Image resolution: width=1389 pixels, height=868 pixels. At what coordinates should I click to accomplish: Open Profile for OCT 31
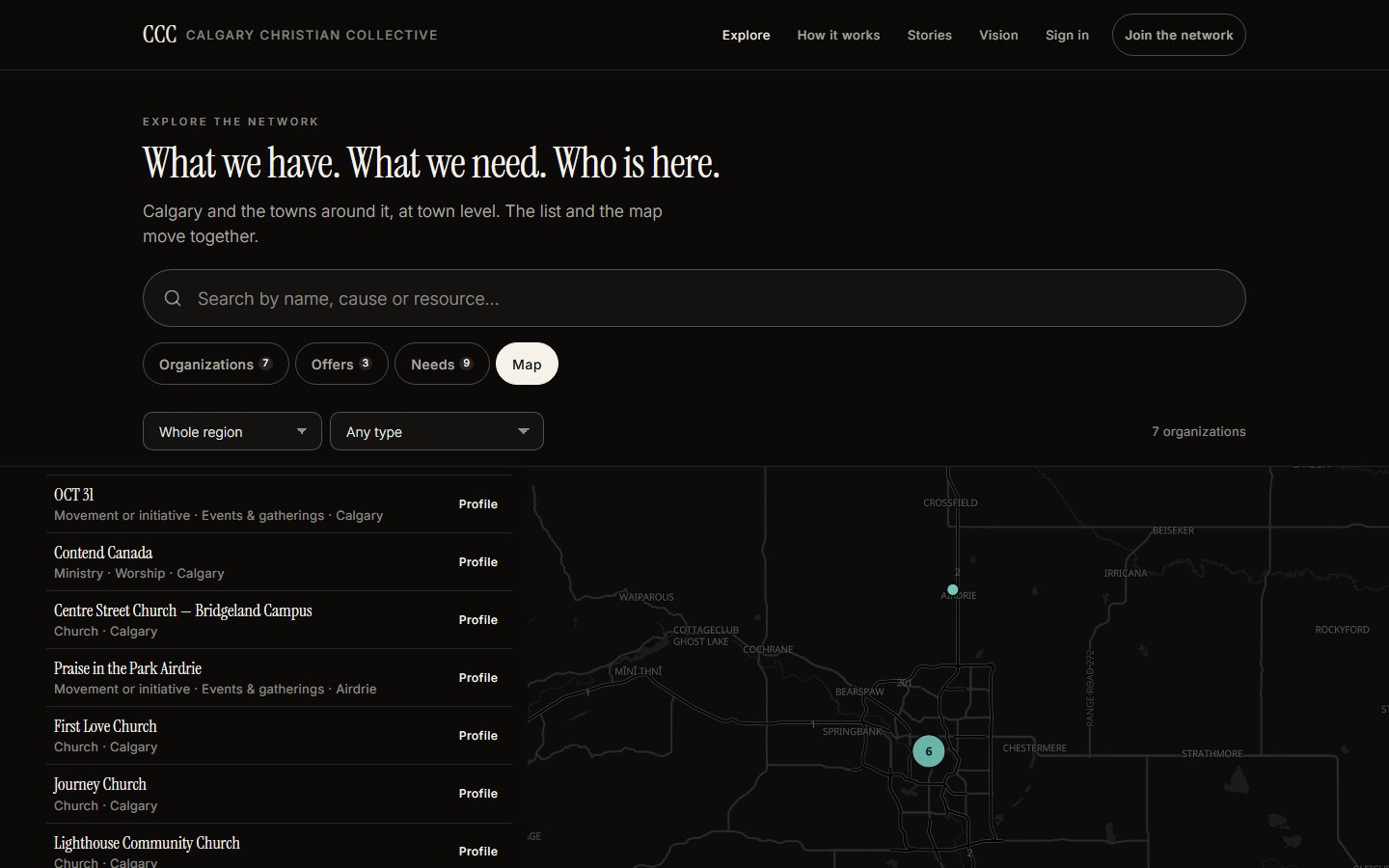point(478,503)
